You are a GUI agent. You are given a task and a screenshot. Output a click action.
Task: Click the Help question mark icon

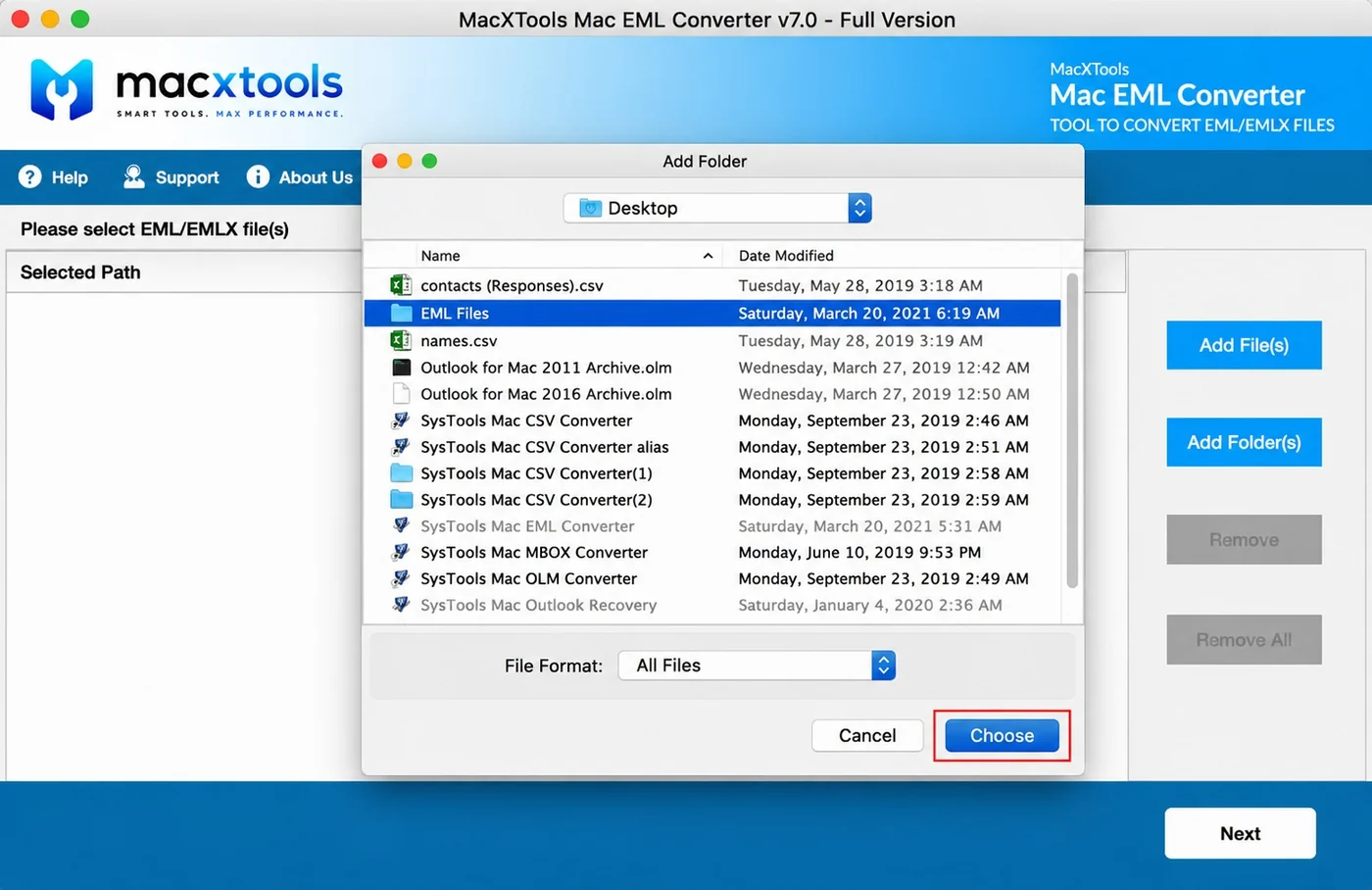click(30, 176)
